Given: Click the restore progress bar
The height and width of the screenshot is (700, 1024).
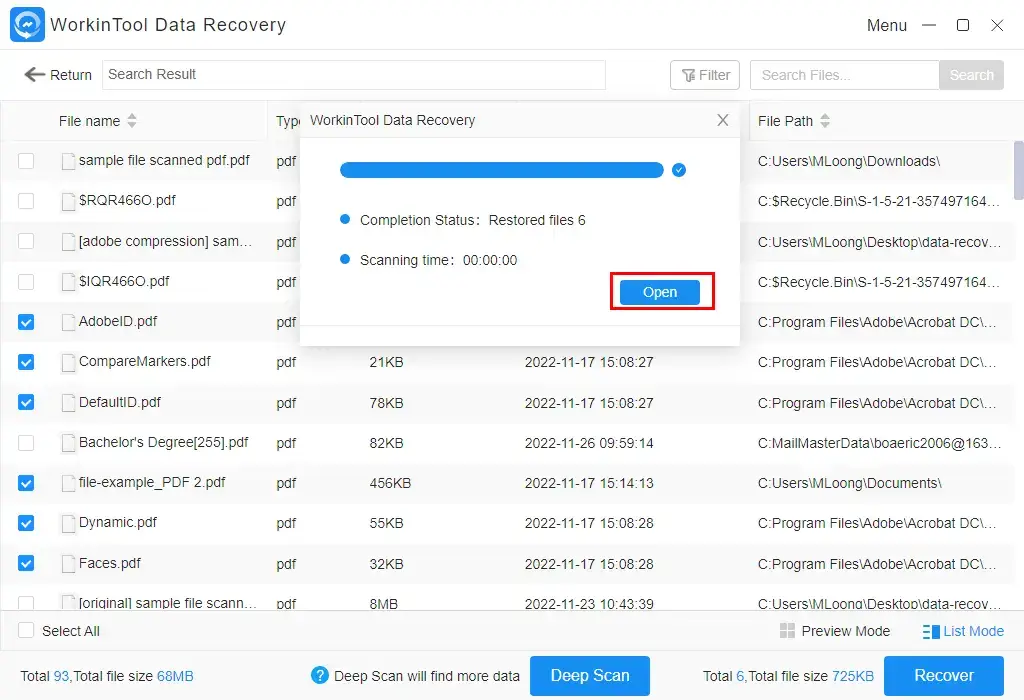Looking at the screenshot, I should coord(501,170).
